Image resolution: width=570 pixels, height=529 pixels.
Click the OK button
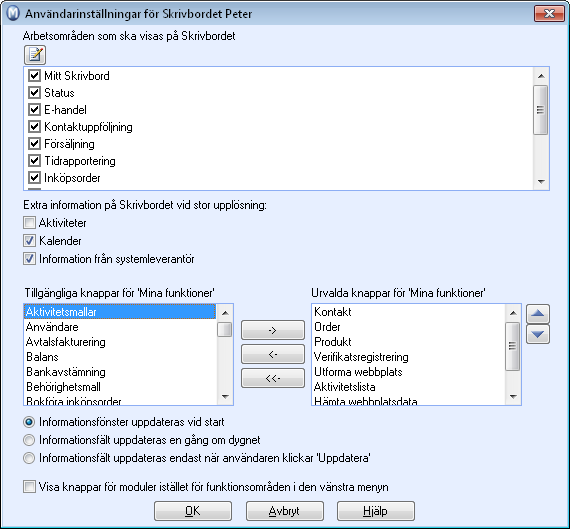(x=193, y=511)
